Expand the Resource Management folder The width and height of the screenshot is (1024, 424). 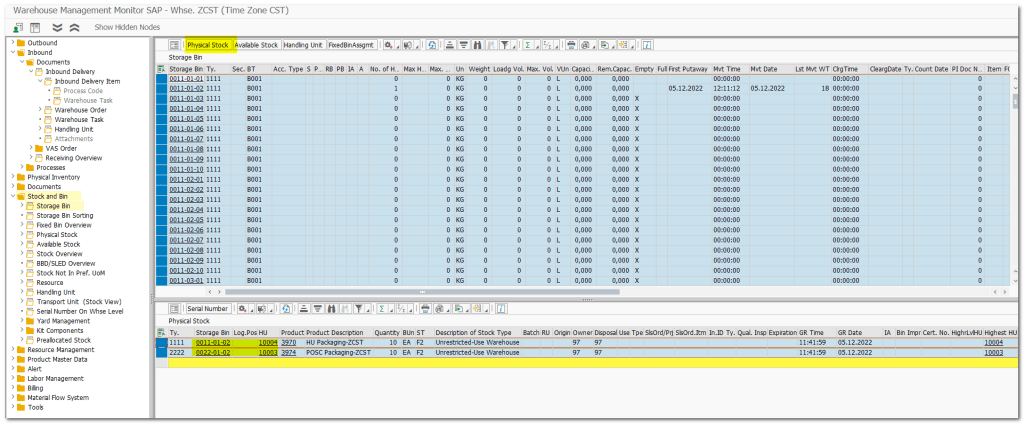point(11,350)
